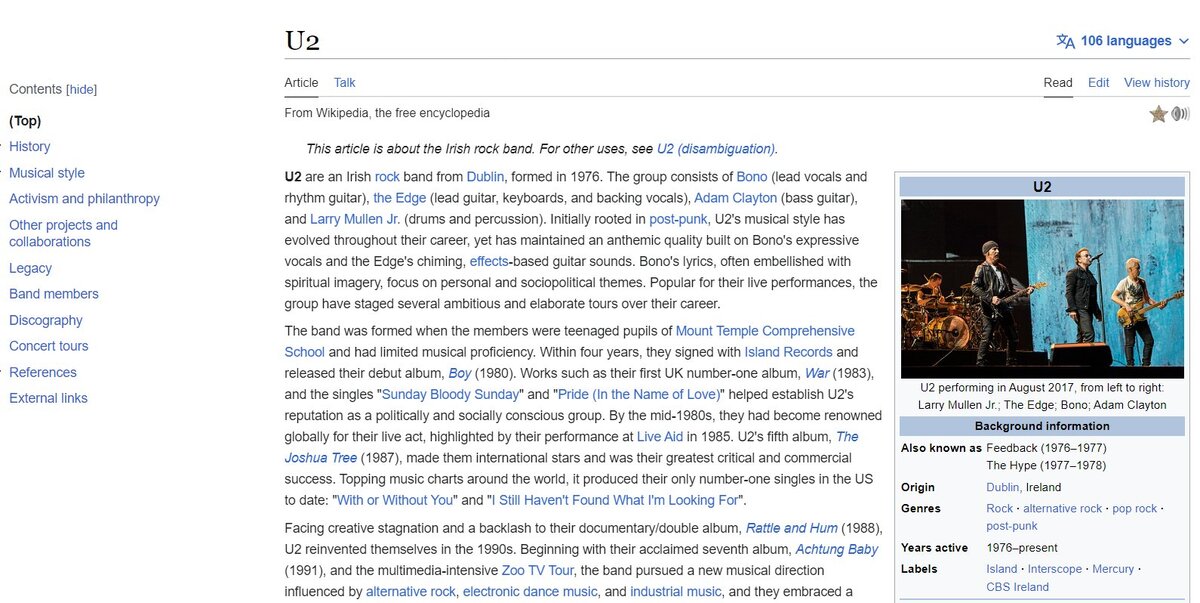Select the Article tab

click(x=302, y=83)
